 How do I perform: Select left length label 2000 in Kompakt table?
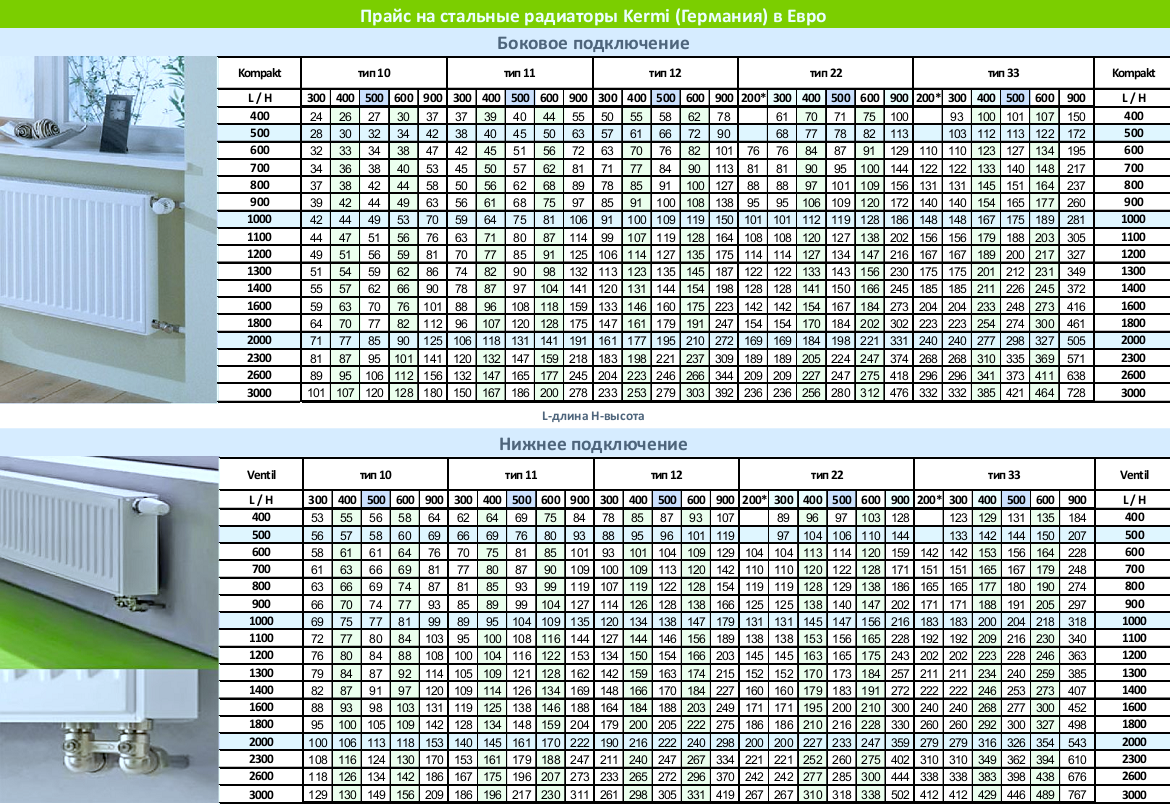click(260, 340)
